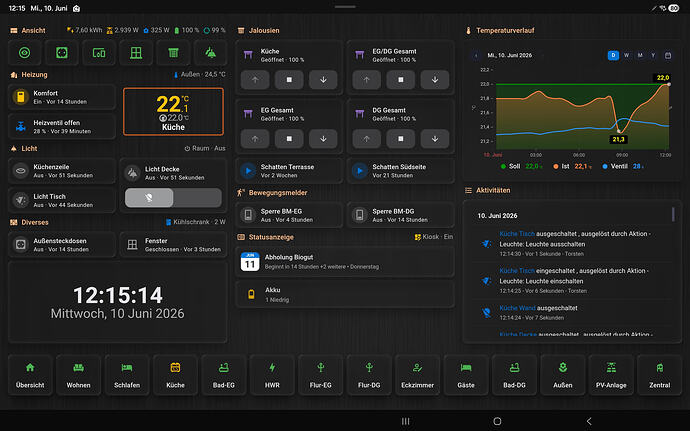Click the Aktivitäten list scrollbar

[673, 214]
